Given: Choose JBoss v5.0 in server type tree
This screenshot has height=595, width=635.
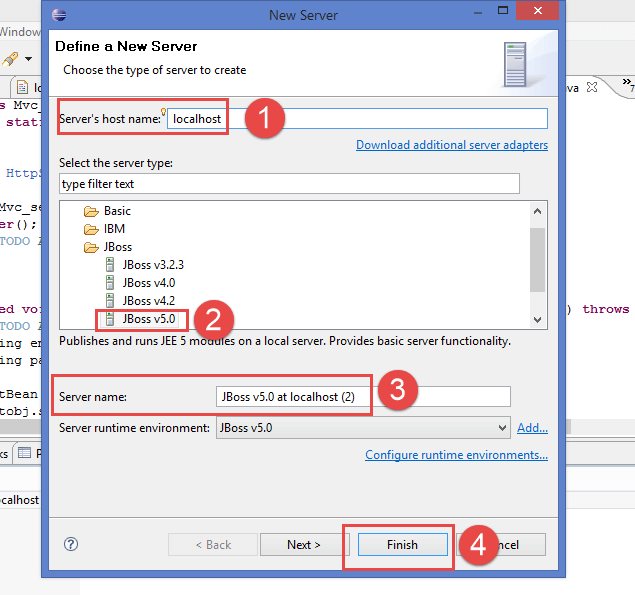Looking at the screenshot, I should coord(150,319).
